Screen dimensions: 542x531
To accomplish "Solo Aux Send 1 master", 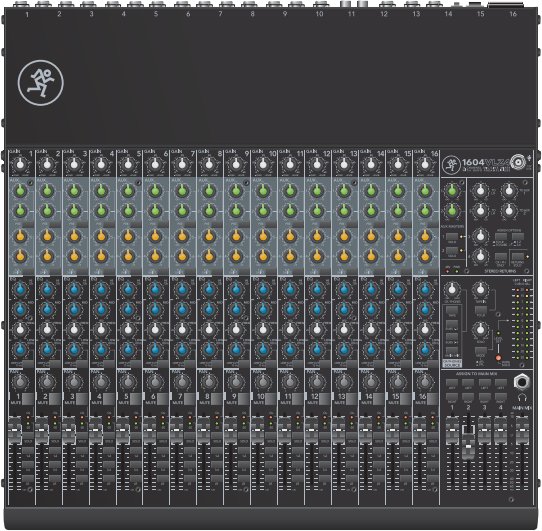I will pyautogui.click(x=452, y=236).
